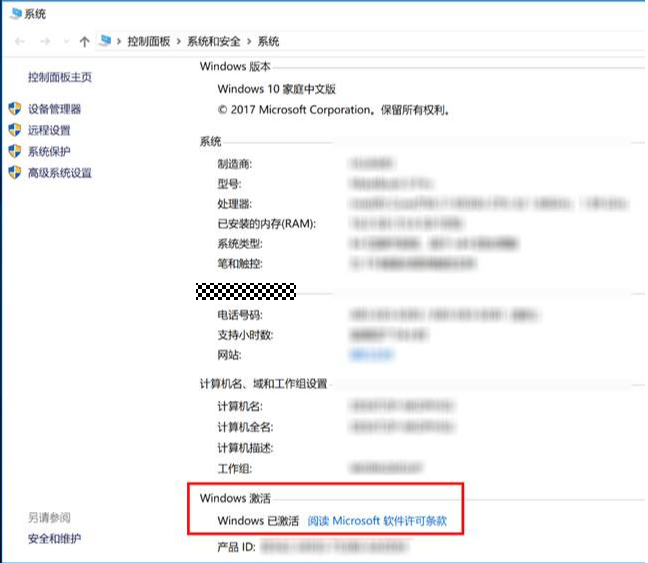Expand chevron after 系统和安全 breadcrumb

coord(251,42)
